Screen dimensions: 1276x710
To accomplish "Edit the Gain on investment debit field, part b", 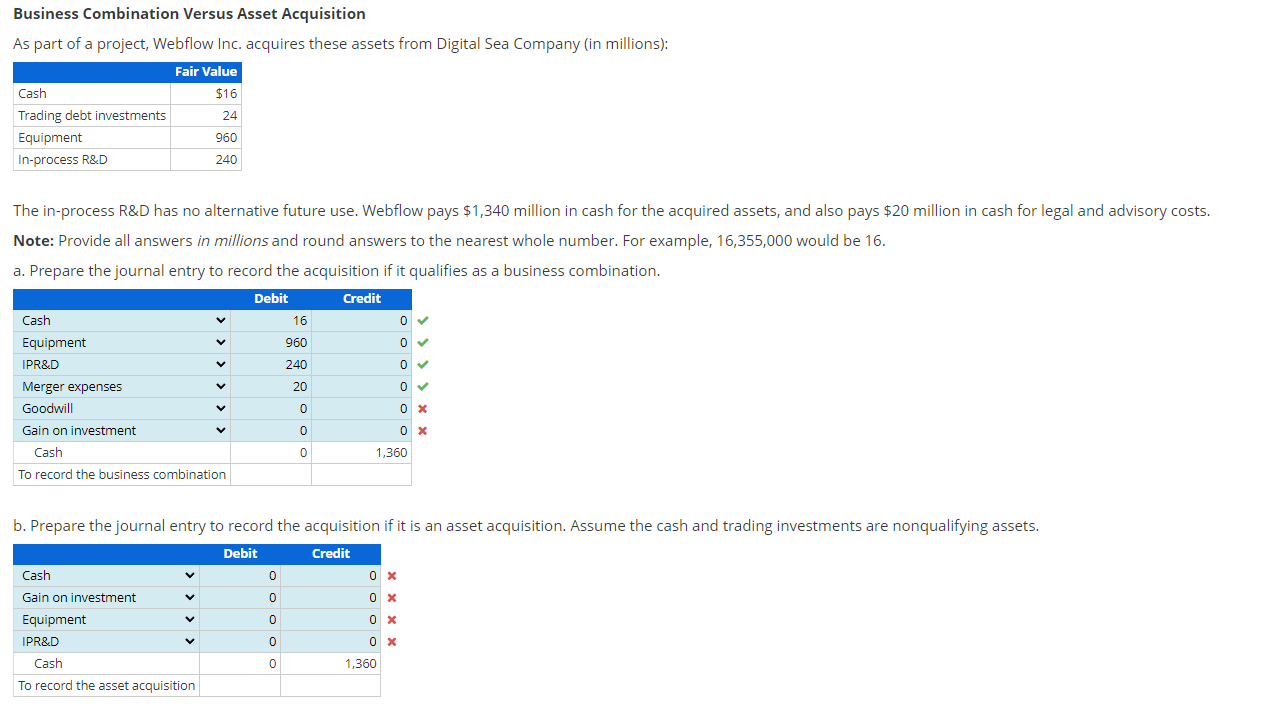I will click(x=240, y=598).
